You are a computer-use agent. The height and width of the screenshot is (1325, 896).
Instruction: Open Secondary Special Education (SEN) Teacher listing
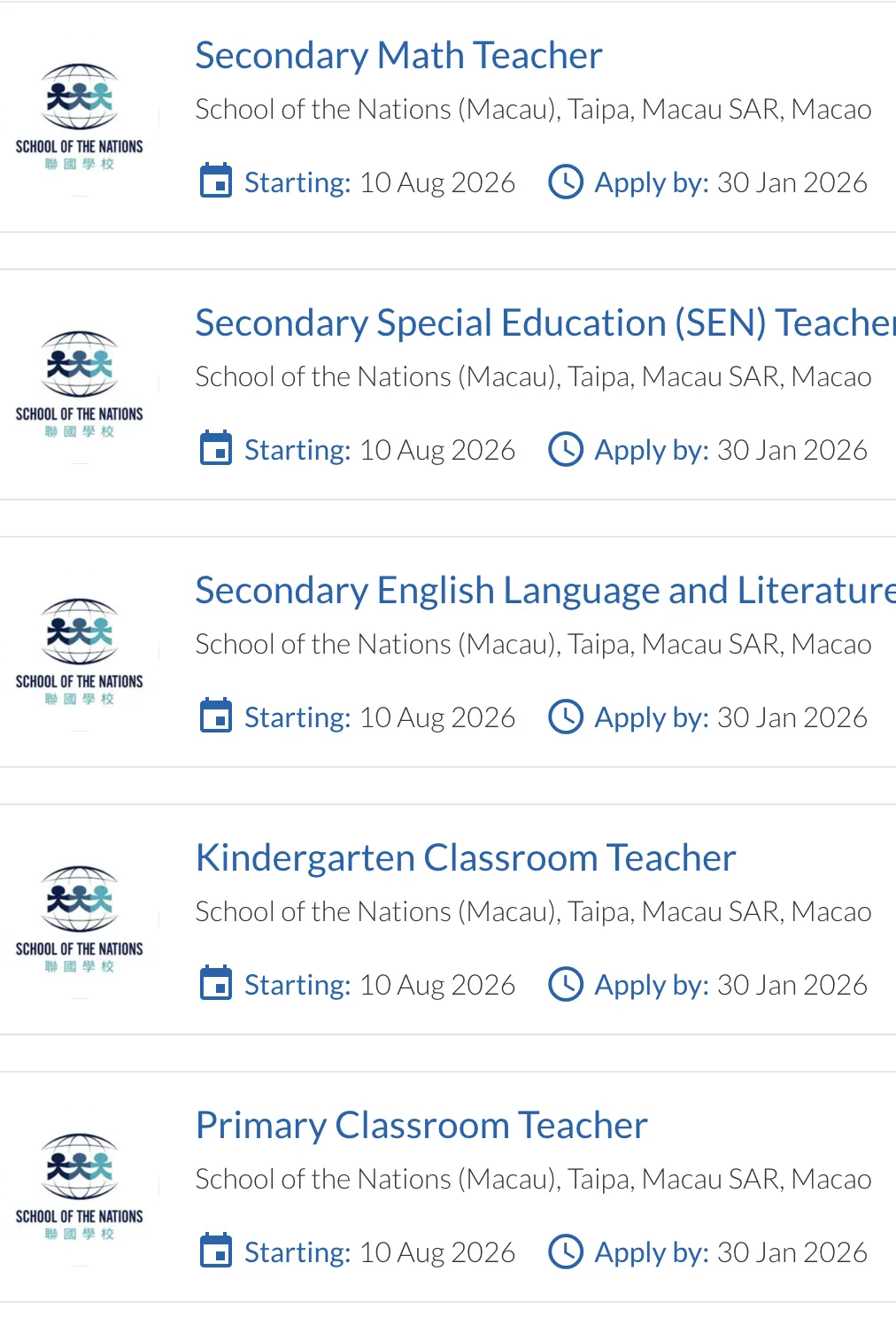tap(545, 323)
